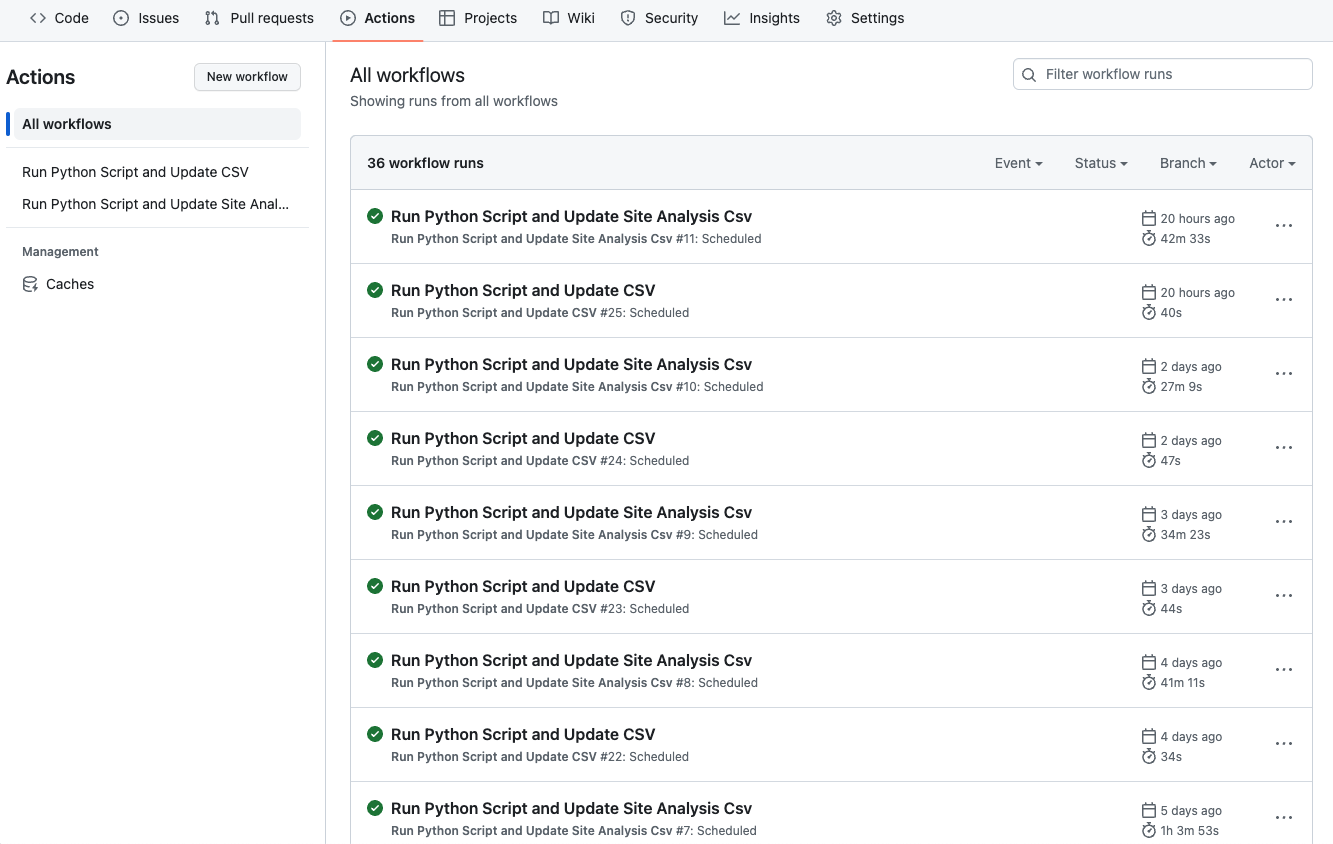The width and height of the screenshot is (1333, 844).
Task: Open repository Settings tab
Action: pos(865,18)
